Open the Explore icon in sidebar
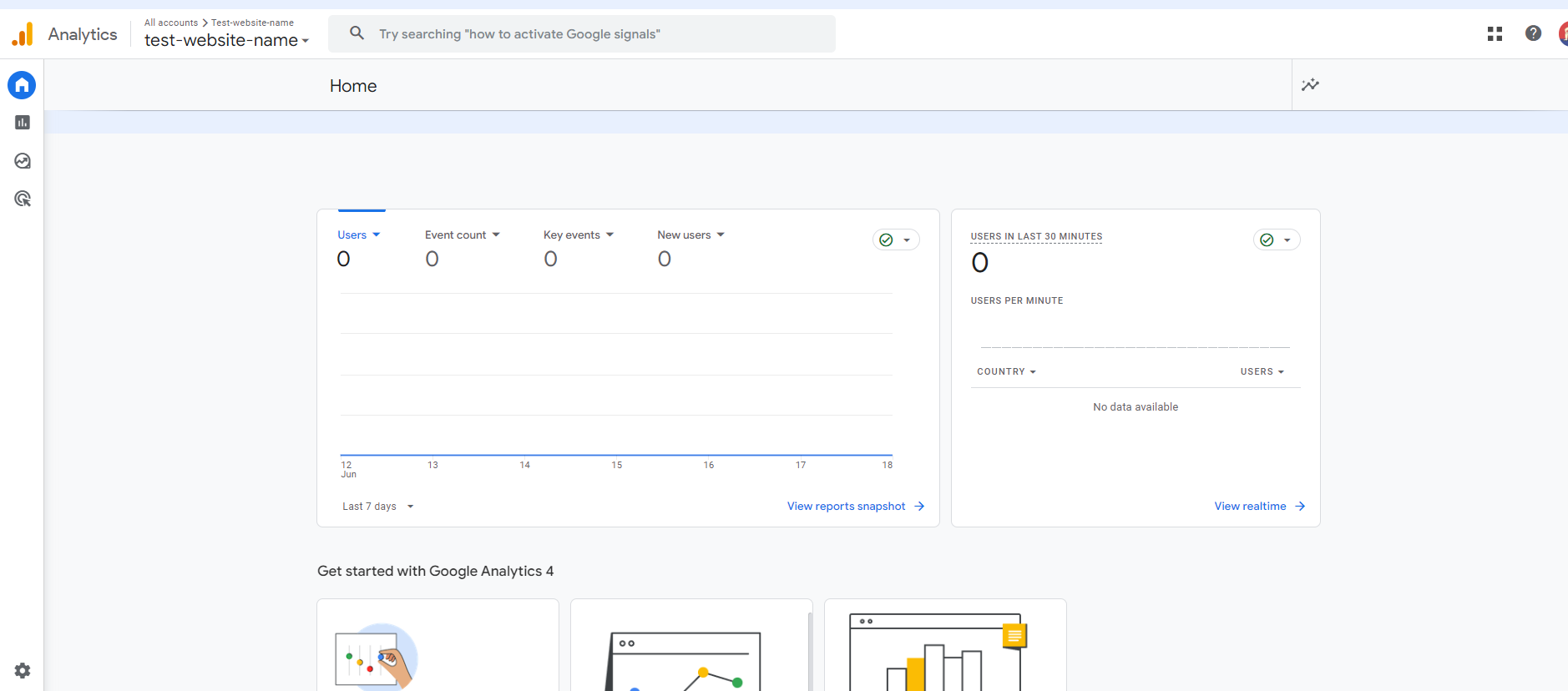The image size is (1568, 691). click(x=23, y=161)
